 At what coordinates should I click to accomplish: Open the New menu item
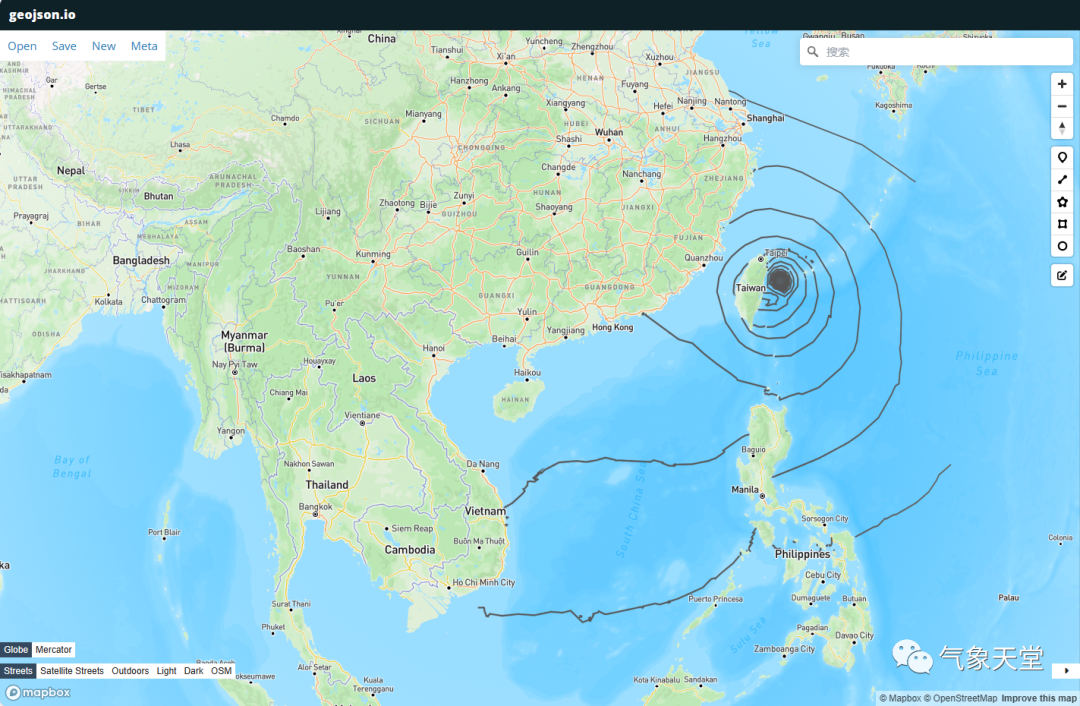(104, 46)
